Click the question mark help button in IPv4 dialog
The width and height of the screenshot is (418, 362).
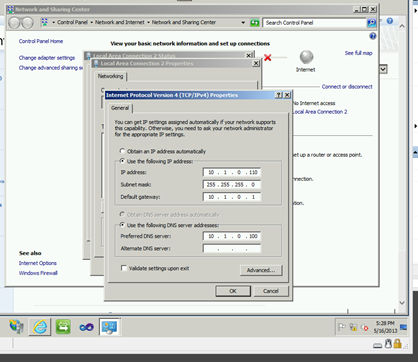tap(279, 95)
